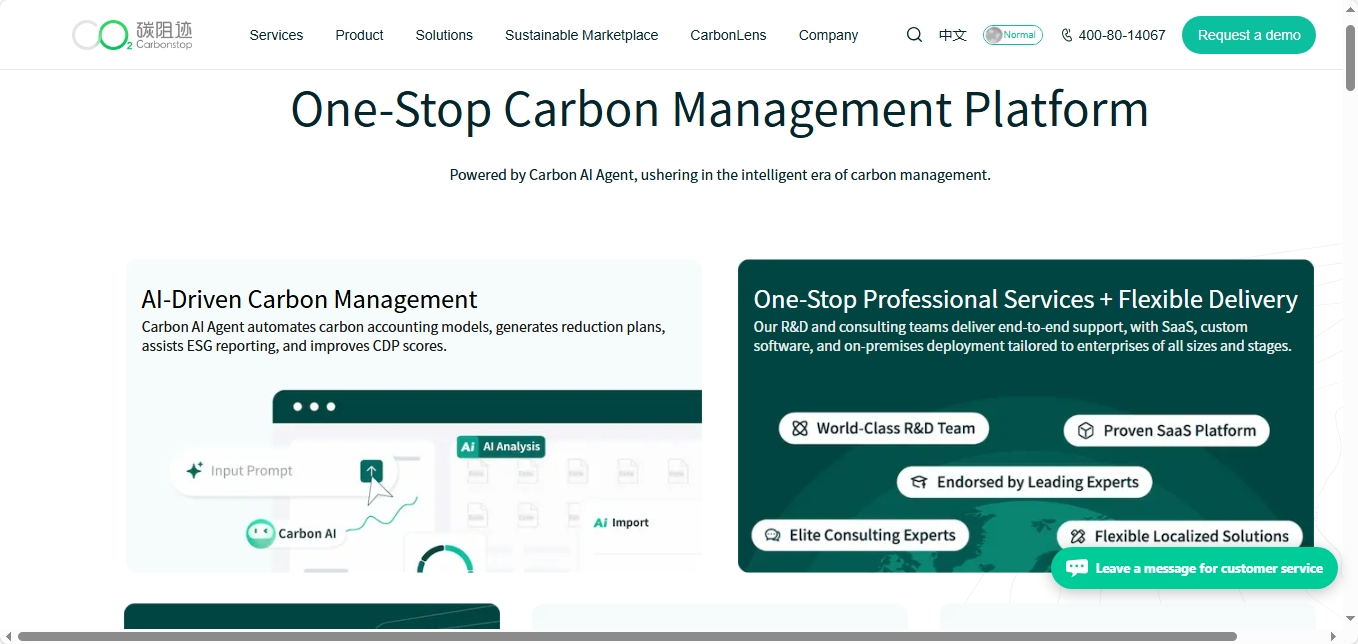Viewport: 1358px width, 644px height.
Task: Click the horizontal scrollbar at bottom
Action: (x=627, y=636)
